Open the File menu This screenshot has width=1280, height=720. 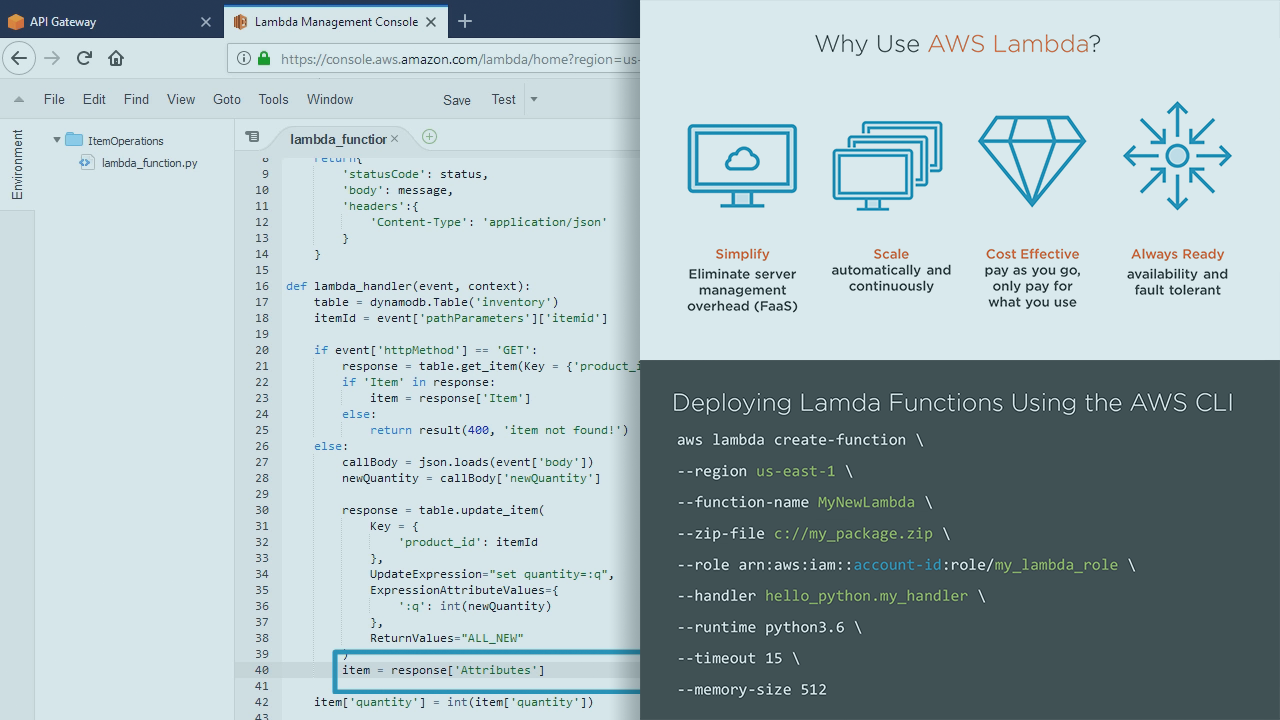54,100
